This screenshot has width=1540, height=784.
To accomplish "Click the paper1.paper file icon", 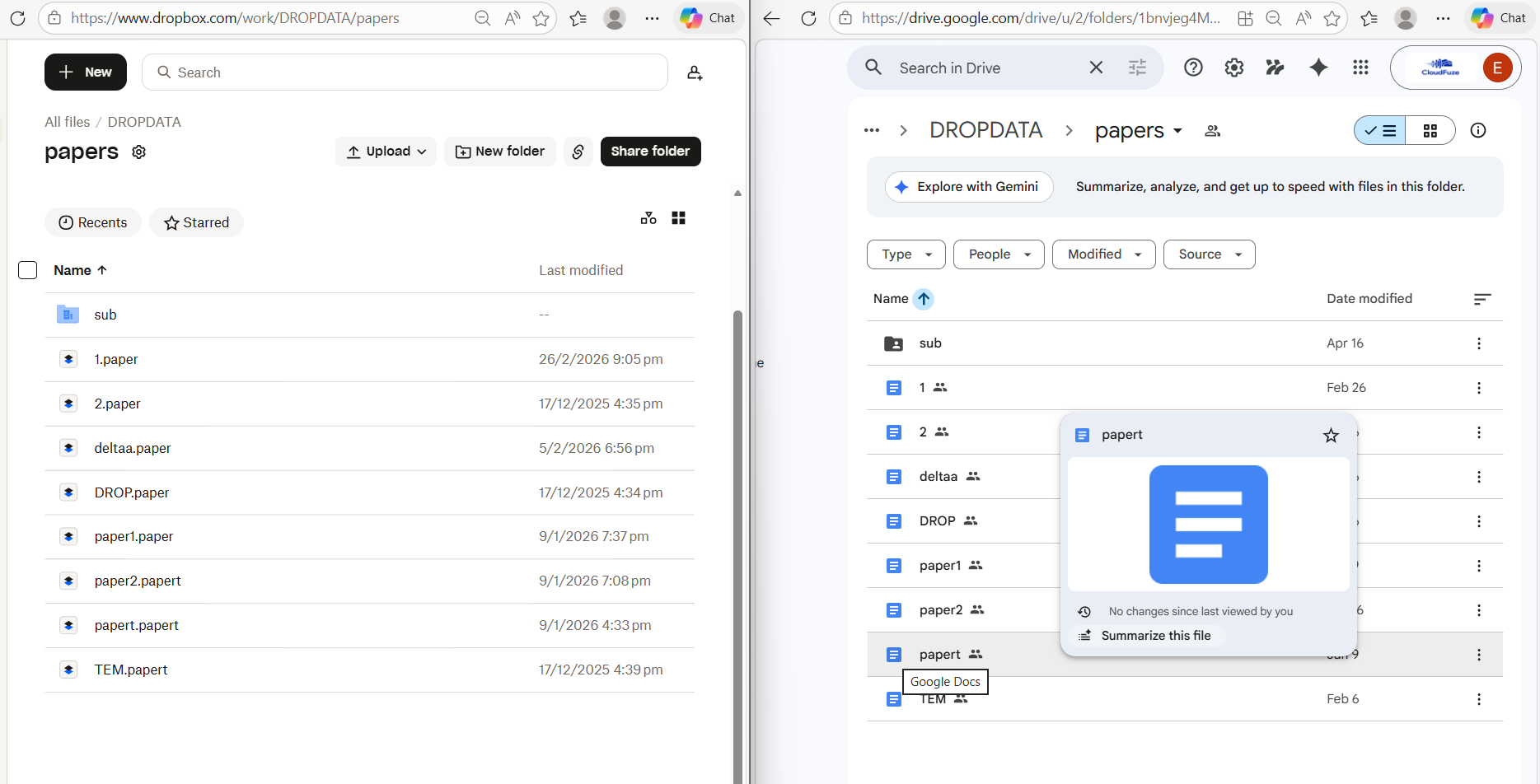I will click(x=68, y=537).
